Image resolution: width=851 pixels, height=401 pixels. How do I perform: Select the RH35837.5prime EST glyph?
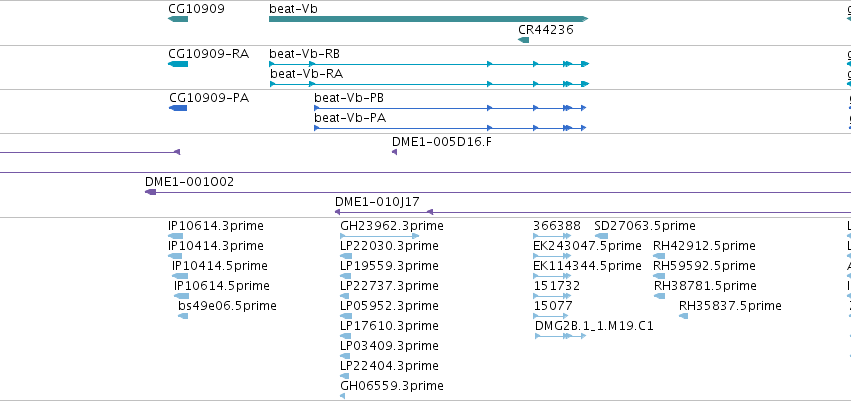point(683,316)
